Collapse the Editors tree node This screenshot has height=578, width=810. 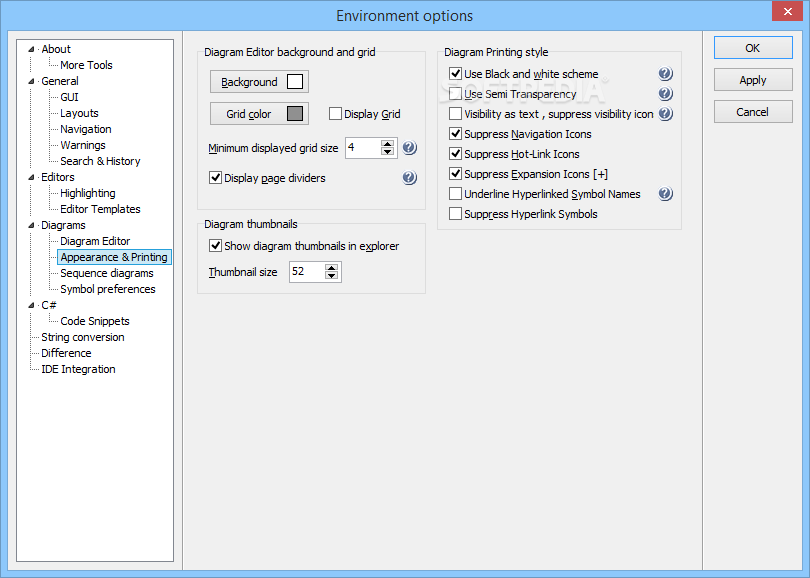[31, 177]
